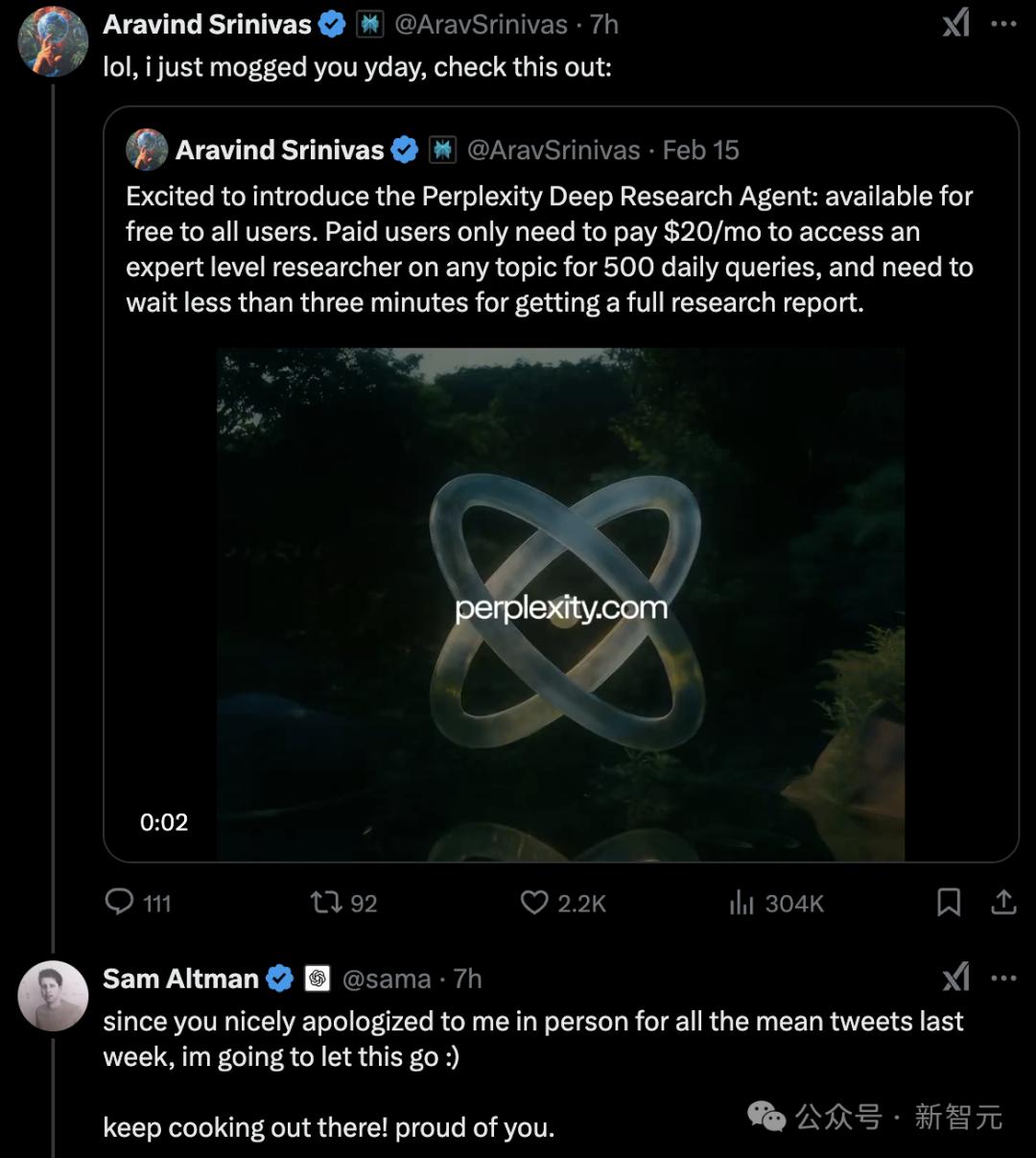Viewport: 1036px width, 1158px height.
Task: Click the quoted tweet's @AravSrinivas handle
Action: [x=553, y=151]
